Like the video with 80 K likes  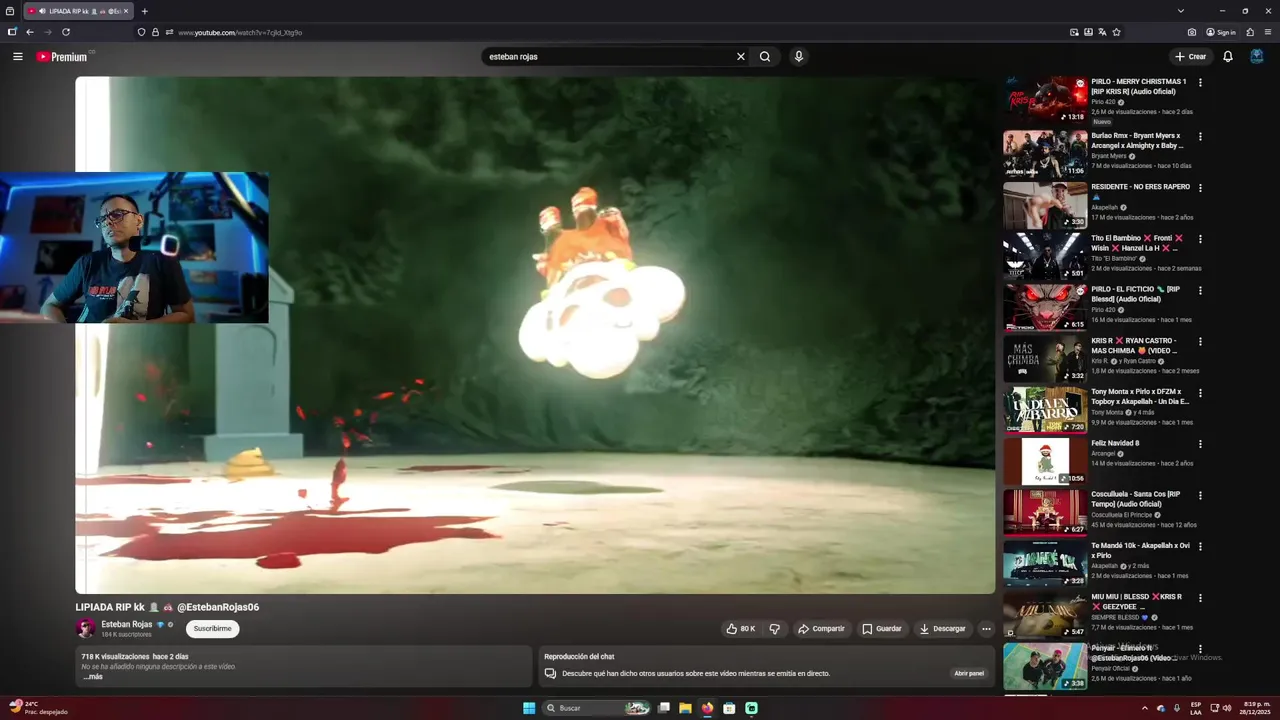tap(740, 629)
